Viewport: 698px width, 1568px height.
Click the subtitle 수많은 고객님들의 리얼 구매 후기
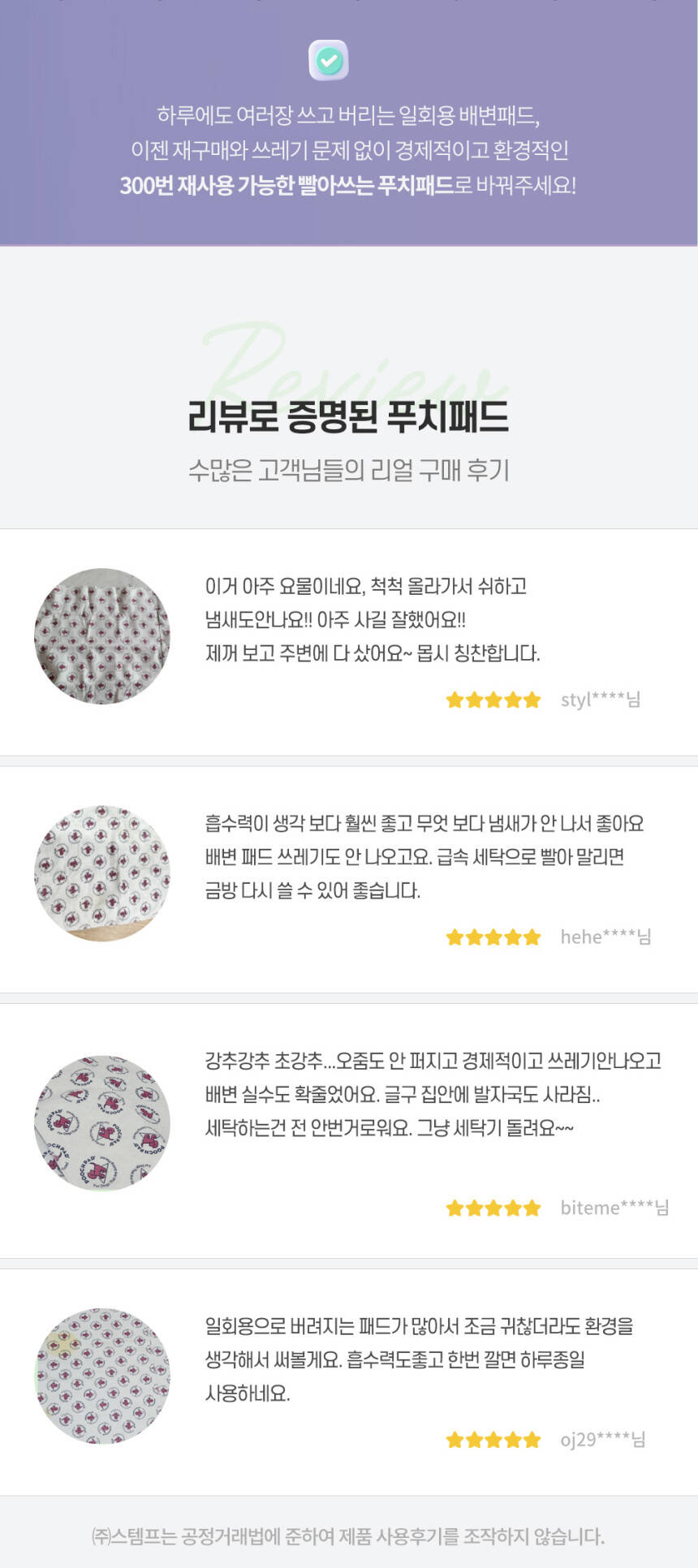(x=348, y=470)
